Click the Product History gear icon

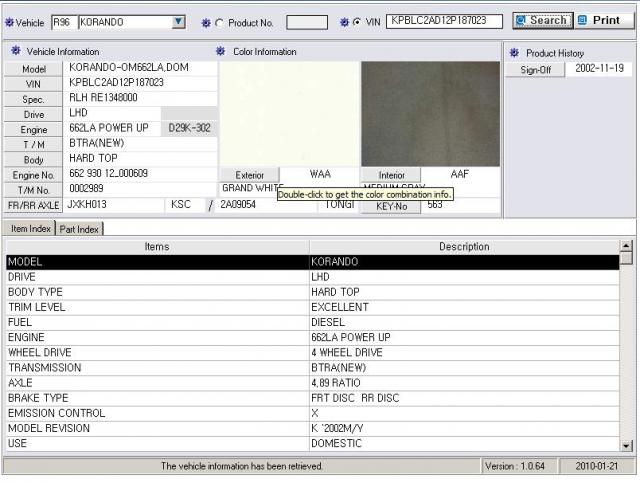[x=514, y=53]
